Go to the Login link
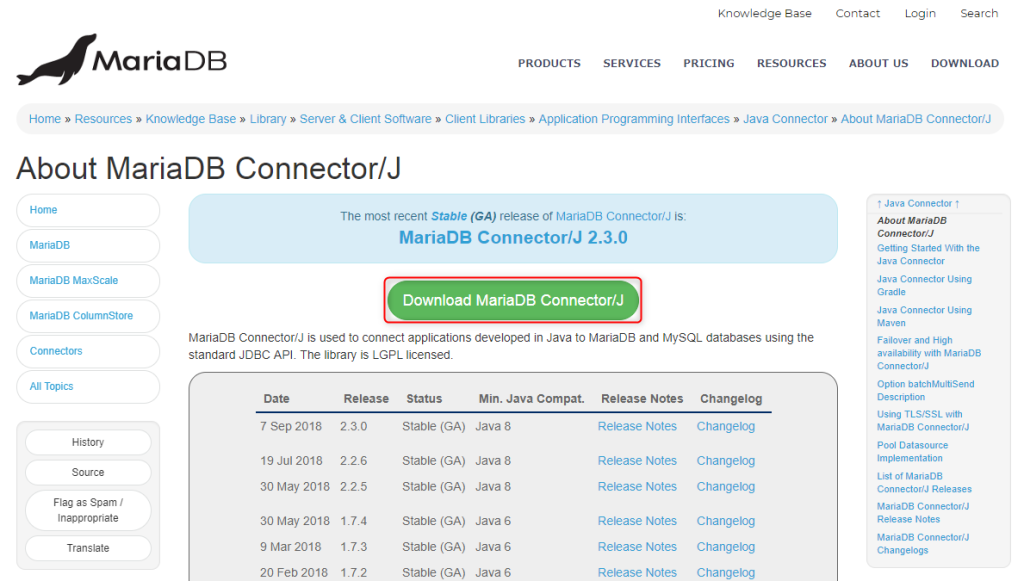This screenshot has width=1024, height=581. tap(920, 13)
